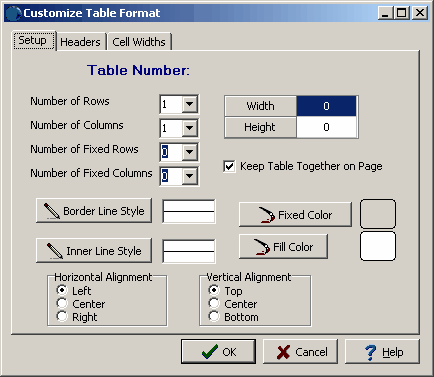Click the blue question mark Help button
Viewport: 434px width, 377px height.
382,352
